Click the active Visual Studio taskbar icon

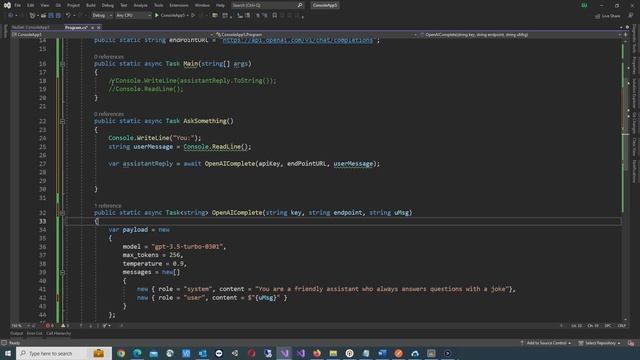(x=284, y=353)
